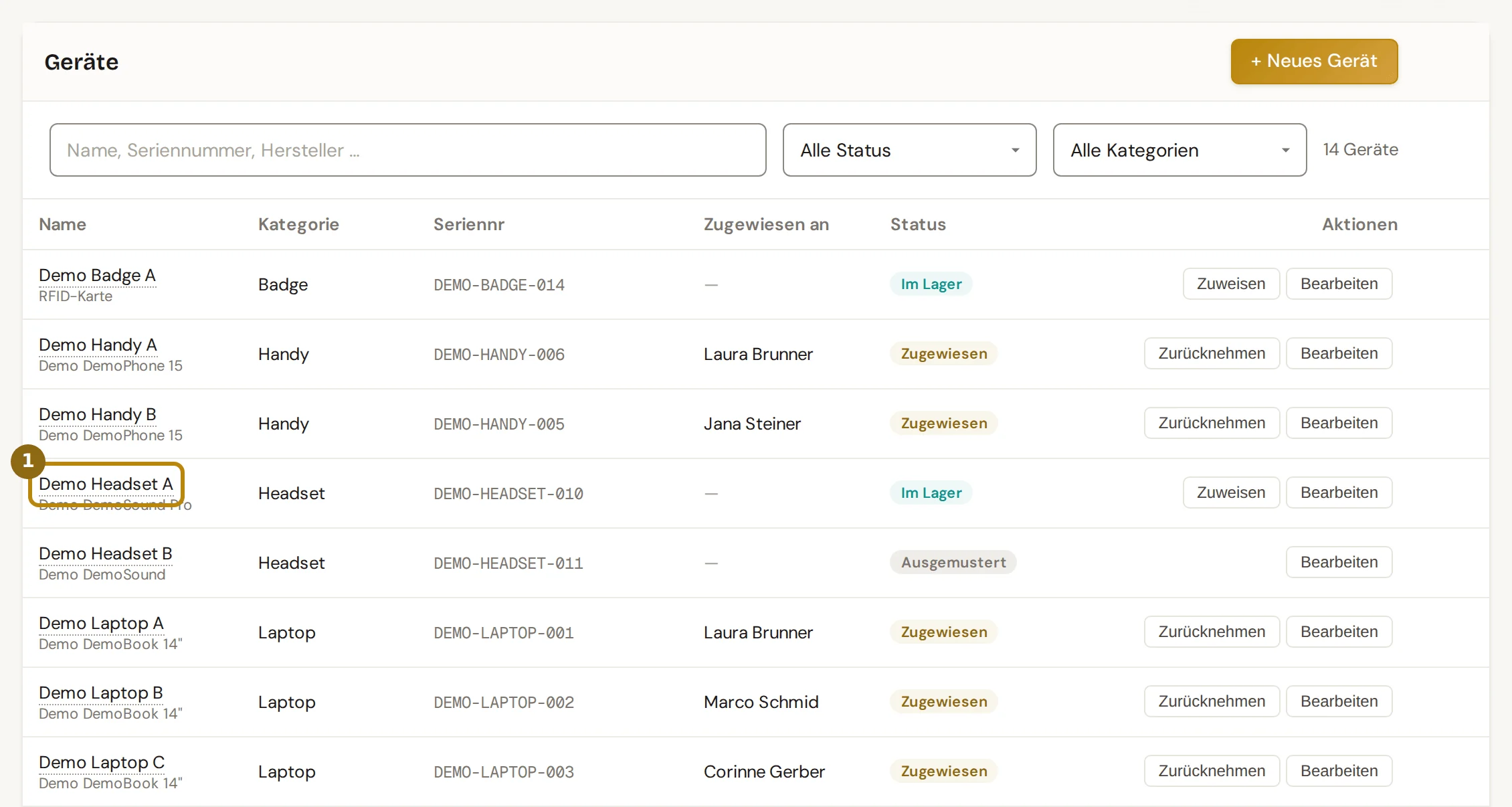
Task: Open the Alle Status dropdown
Action: click(x=909, y=150)
